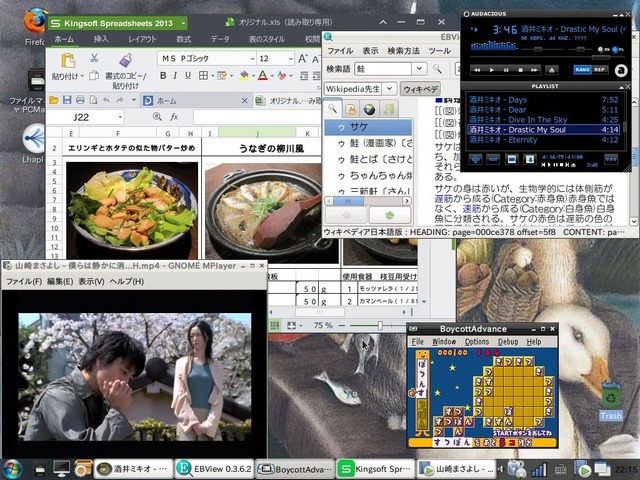Click the undo arrow icon
The height and width of the screenshot is (480, 640).
107,100
